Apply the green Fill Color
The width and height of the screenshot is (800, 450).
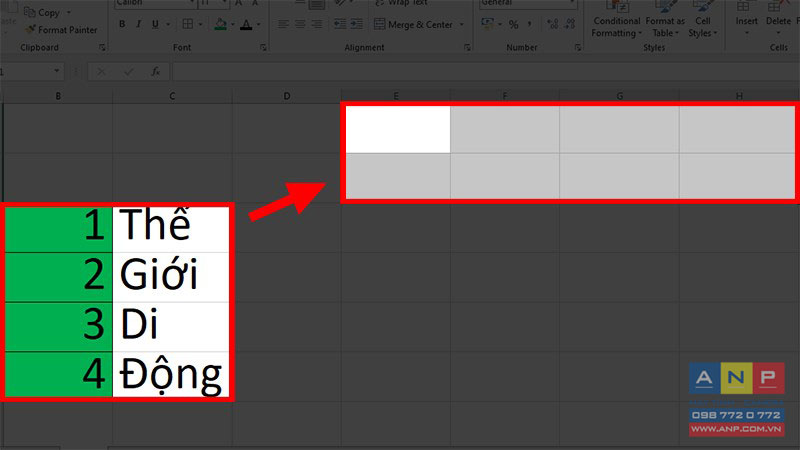tap(220, 24)
